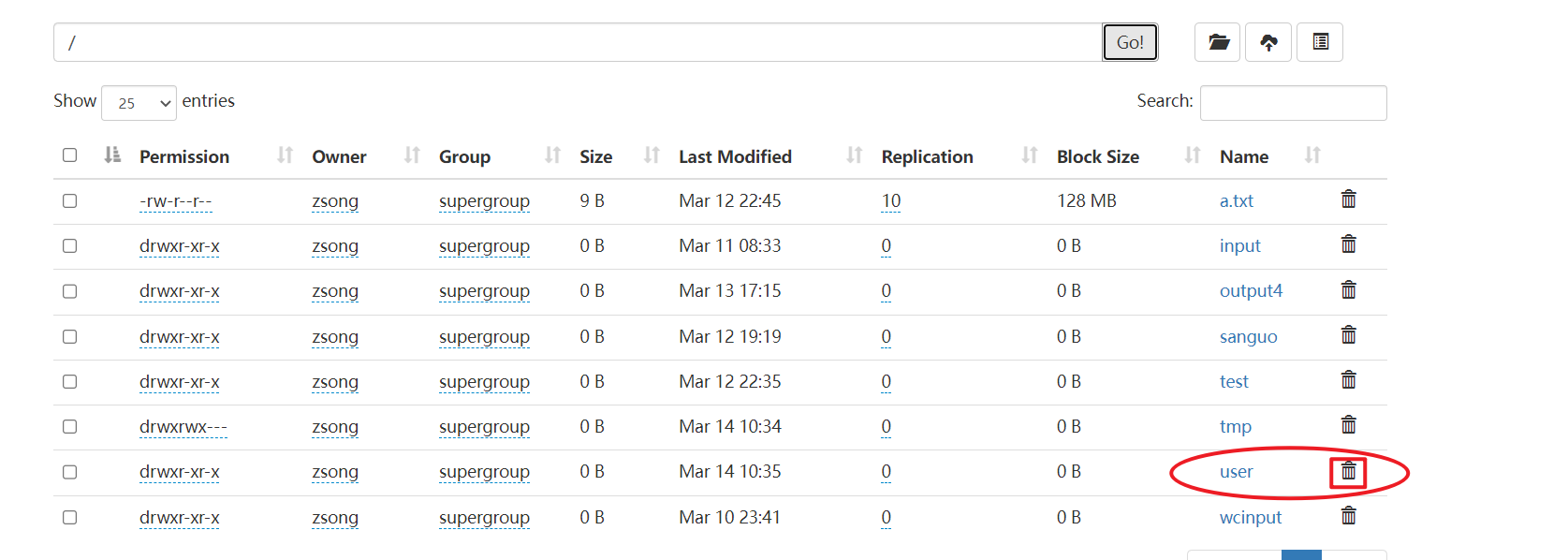Toggle the select-all checkbox in table header
The height and width of the screenshot is (560, 1568).
[70, 155]
